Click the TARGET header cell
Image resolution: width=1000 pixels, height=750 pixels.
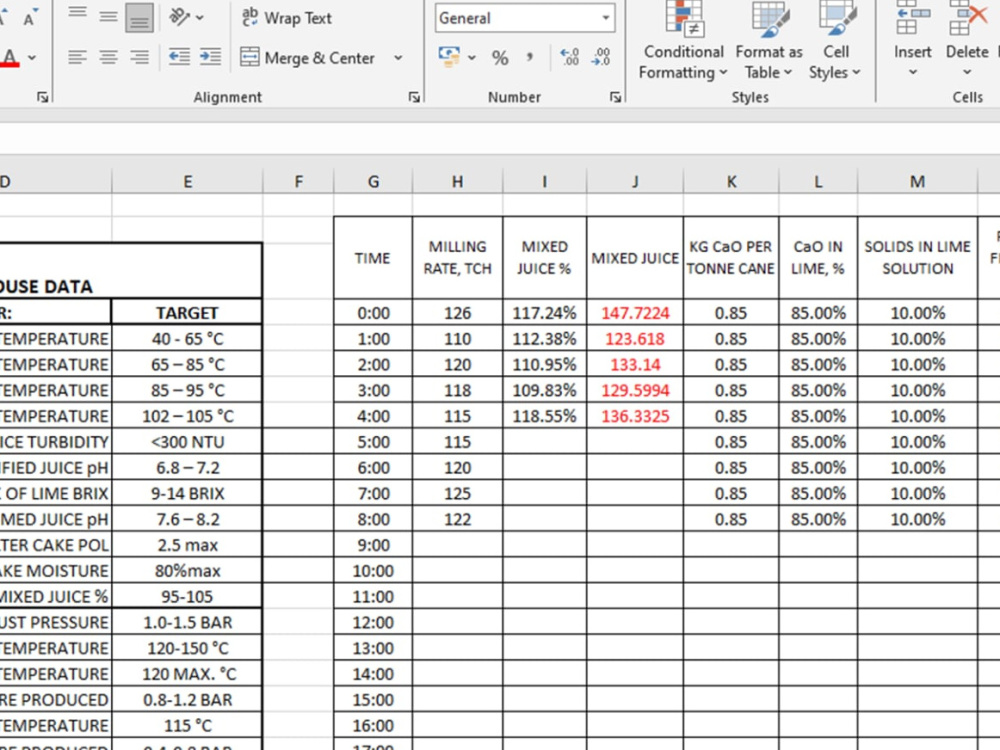coord(187,312)
